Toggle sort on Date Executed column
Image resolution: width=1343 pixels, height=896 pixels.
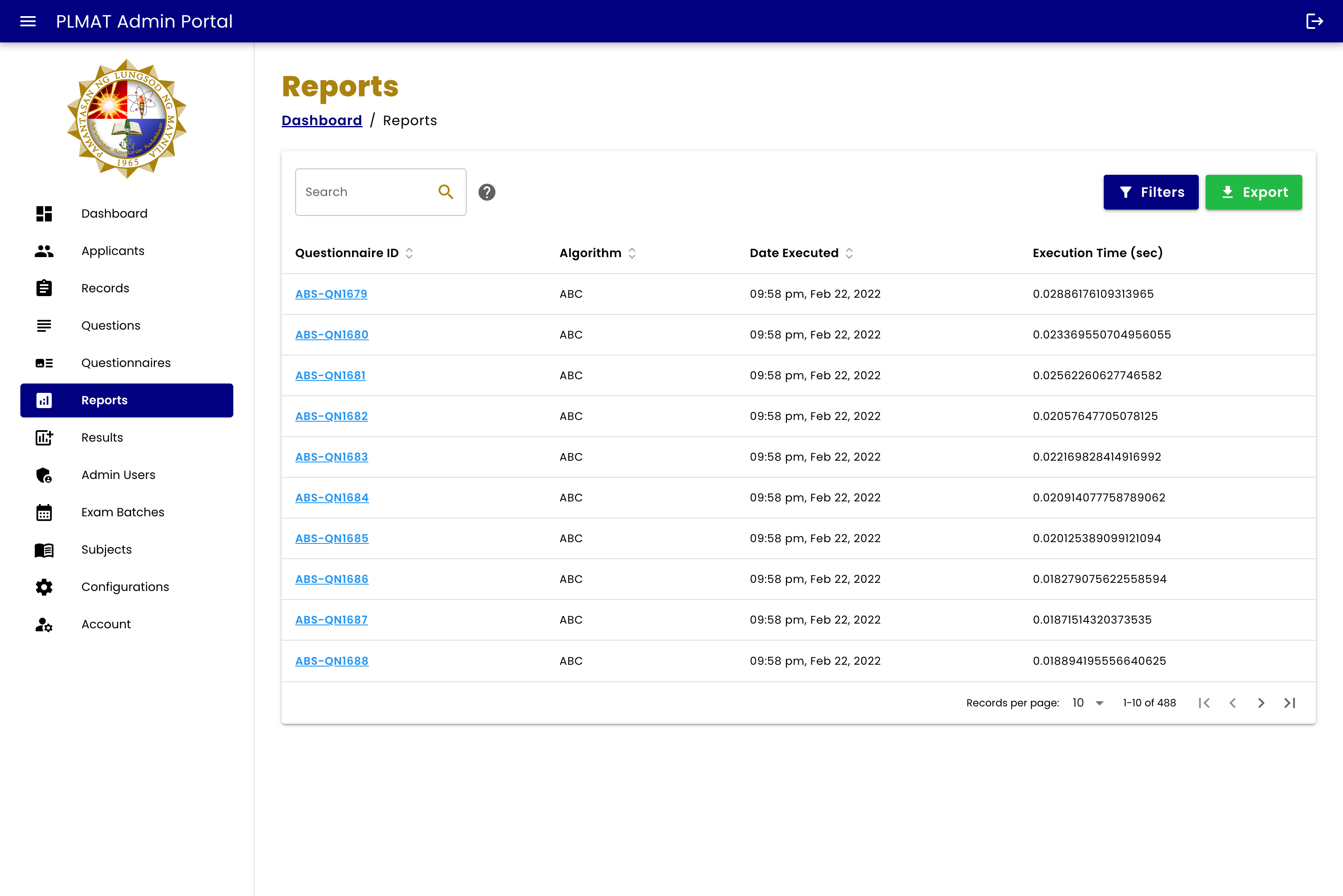point(849,253)
